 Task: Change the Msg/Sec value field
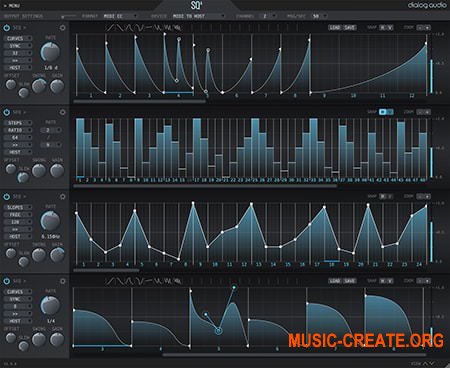click(x=319, y=16)
